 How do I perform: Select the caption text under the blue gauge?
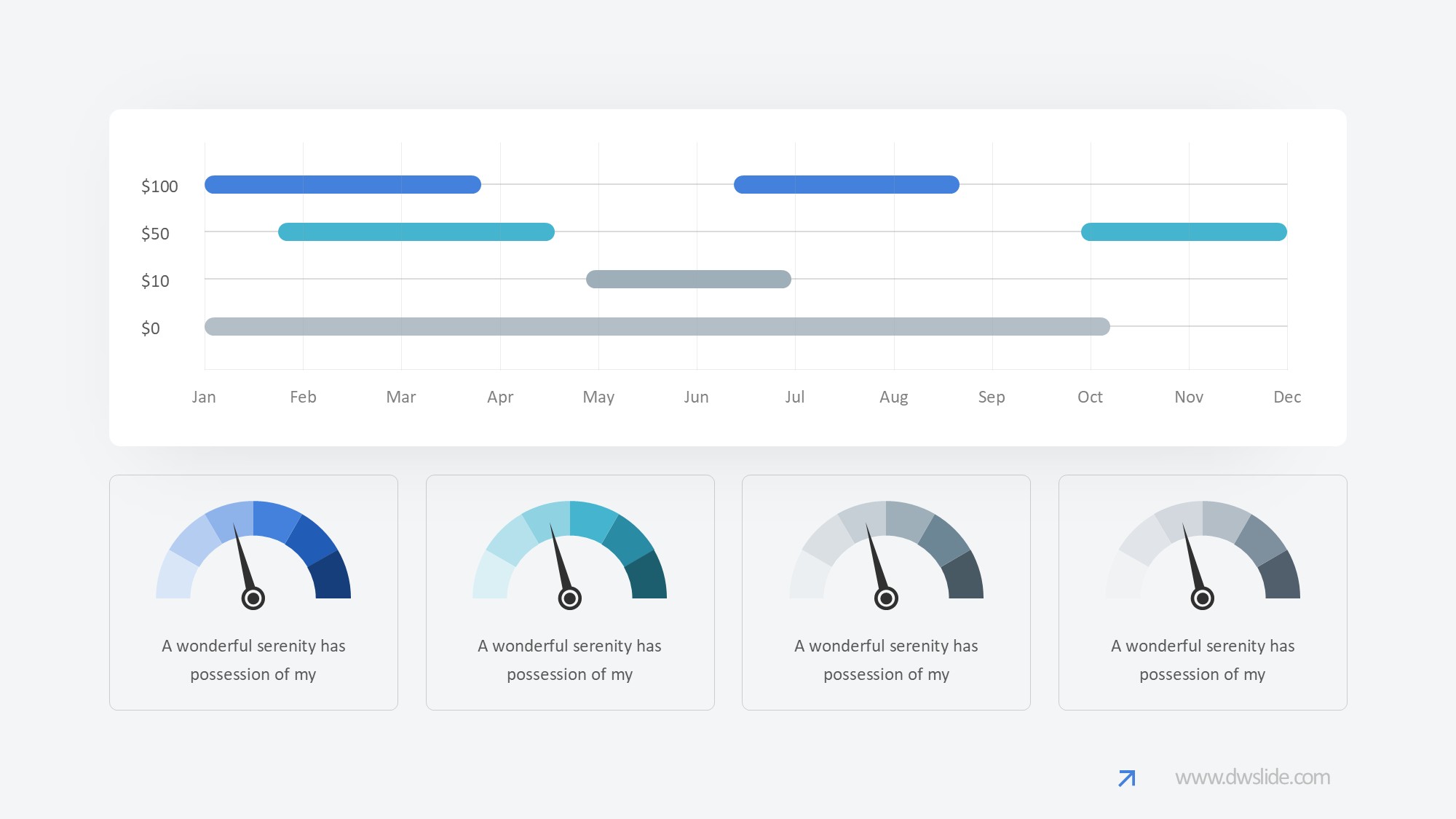[253, 660]
